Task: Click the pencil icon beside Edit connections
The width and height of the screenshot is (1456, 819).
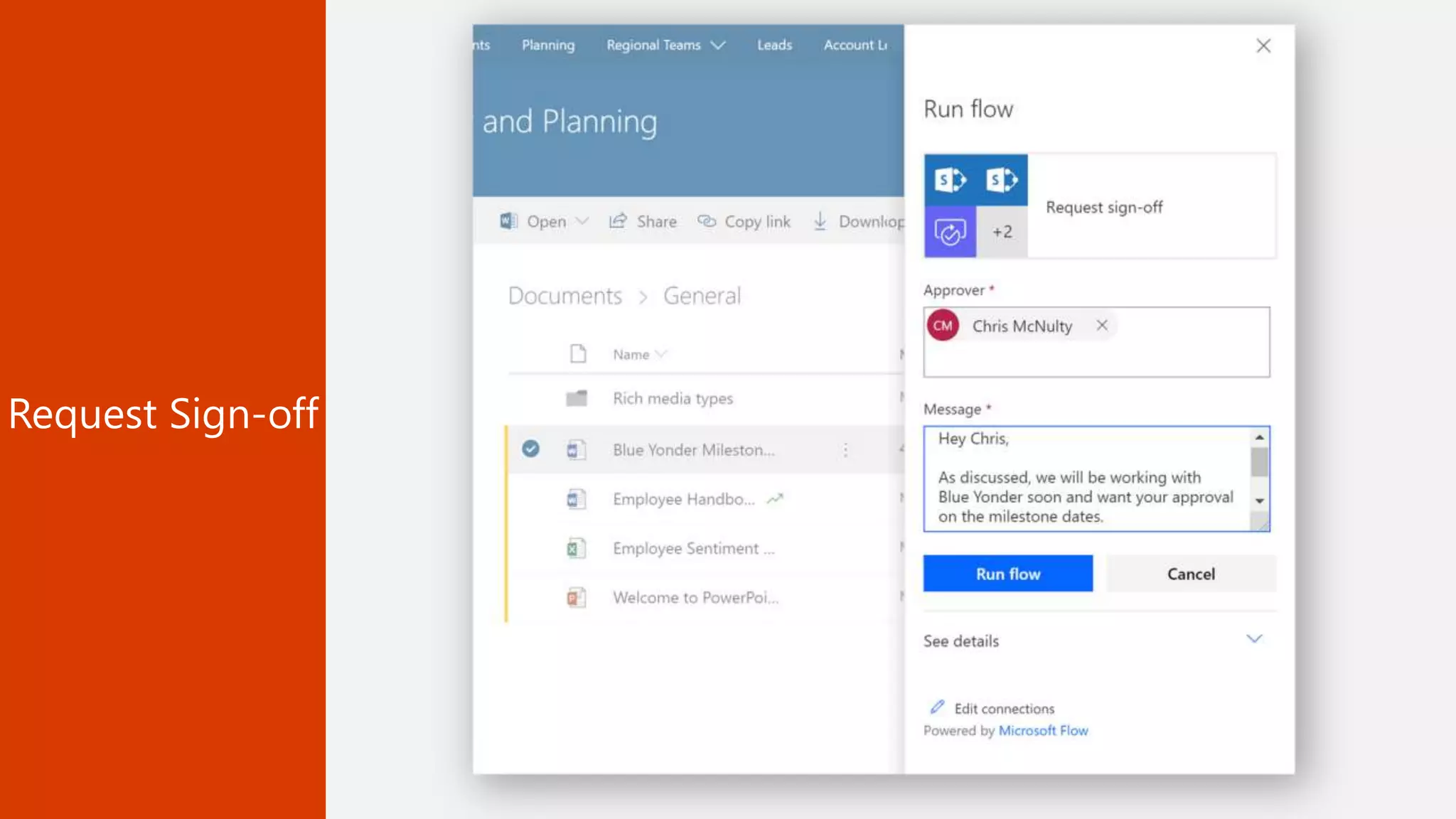Action: [937, 707]
